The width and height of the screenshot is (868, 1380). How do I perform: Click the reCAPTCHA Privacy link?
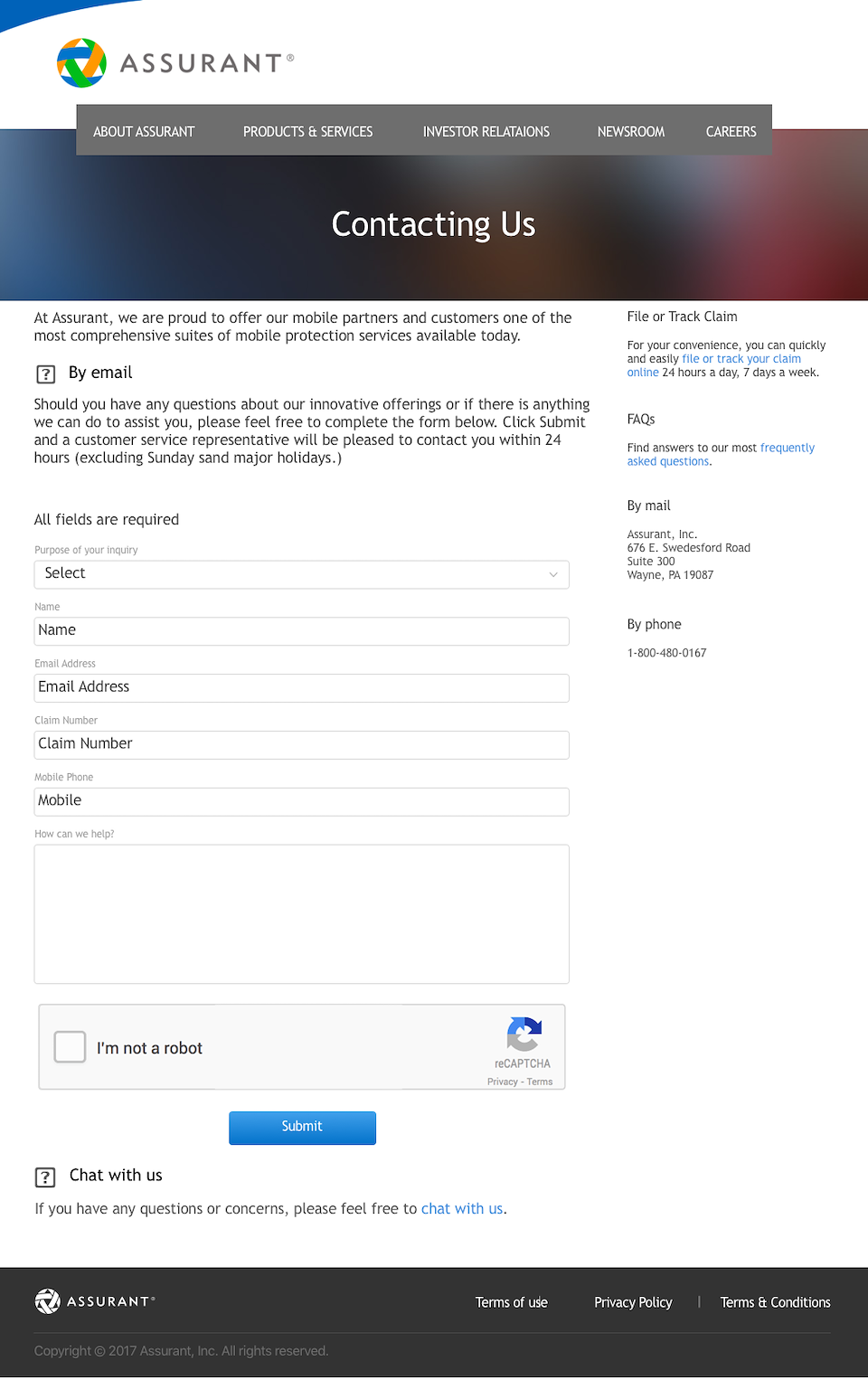(x=503, y=1082)
